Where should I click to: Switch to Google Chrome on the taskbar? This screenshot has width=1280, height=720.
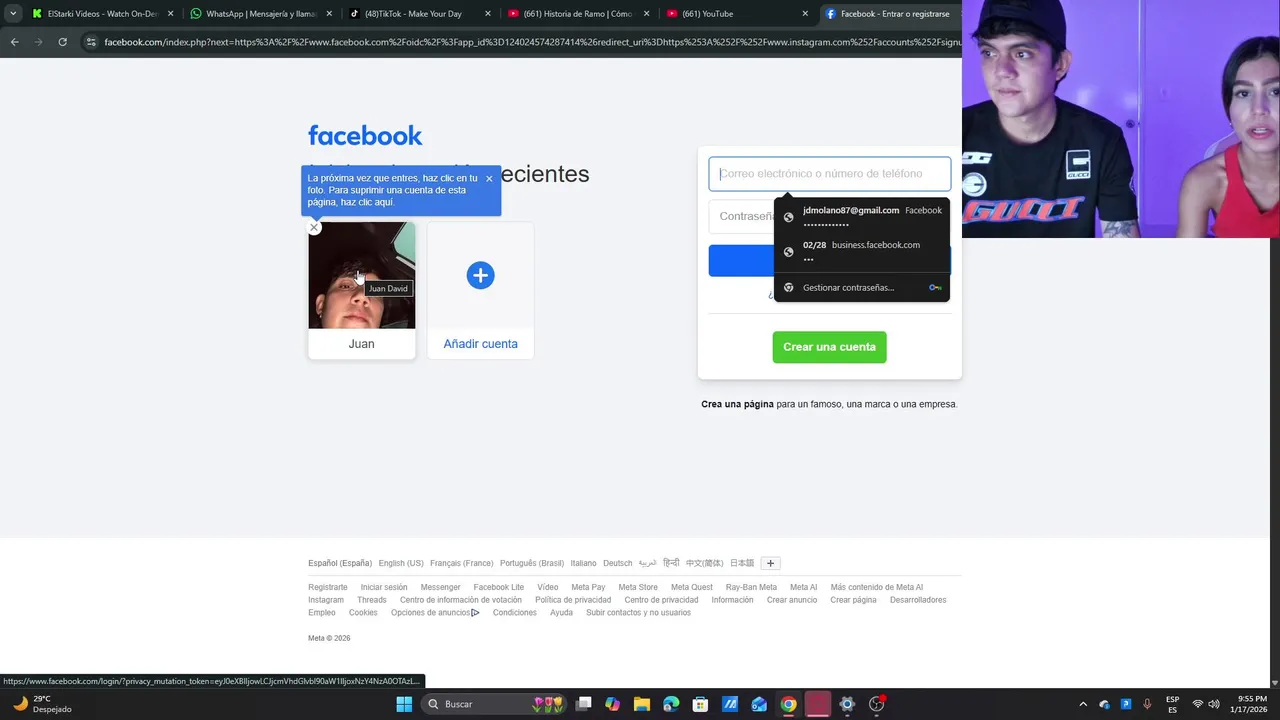coord(788,704)
